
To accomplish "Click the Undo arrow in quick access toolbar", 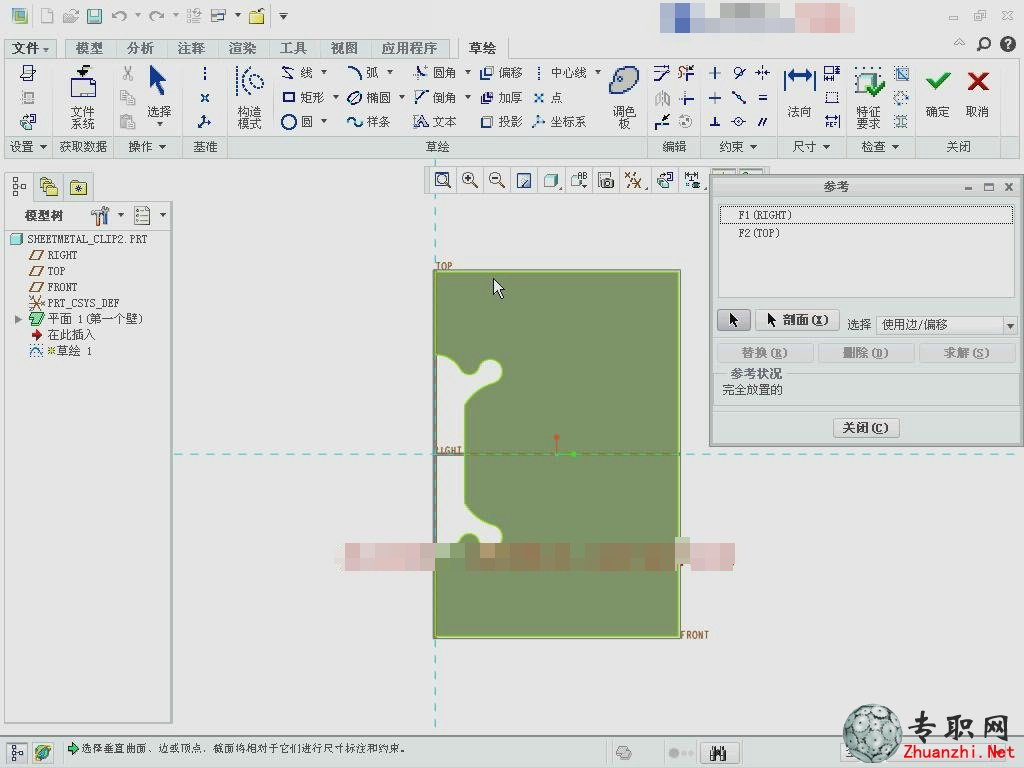I will click(119, 16).
